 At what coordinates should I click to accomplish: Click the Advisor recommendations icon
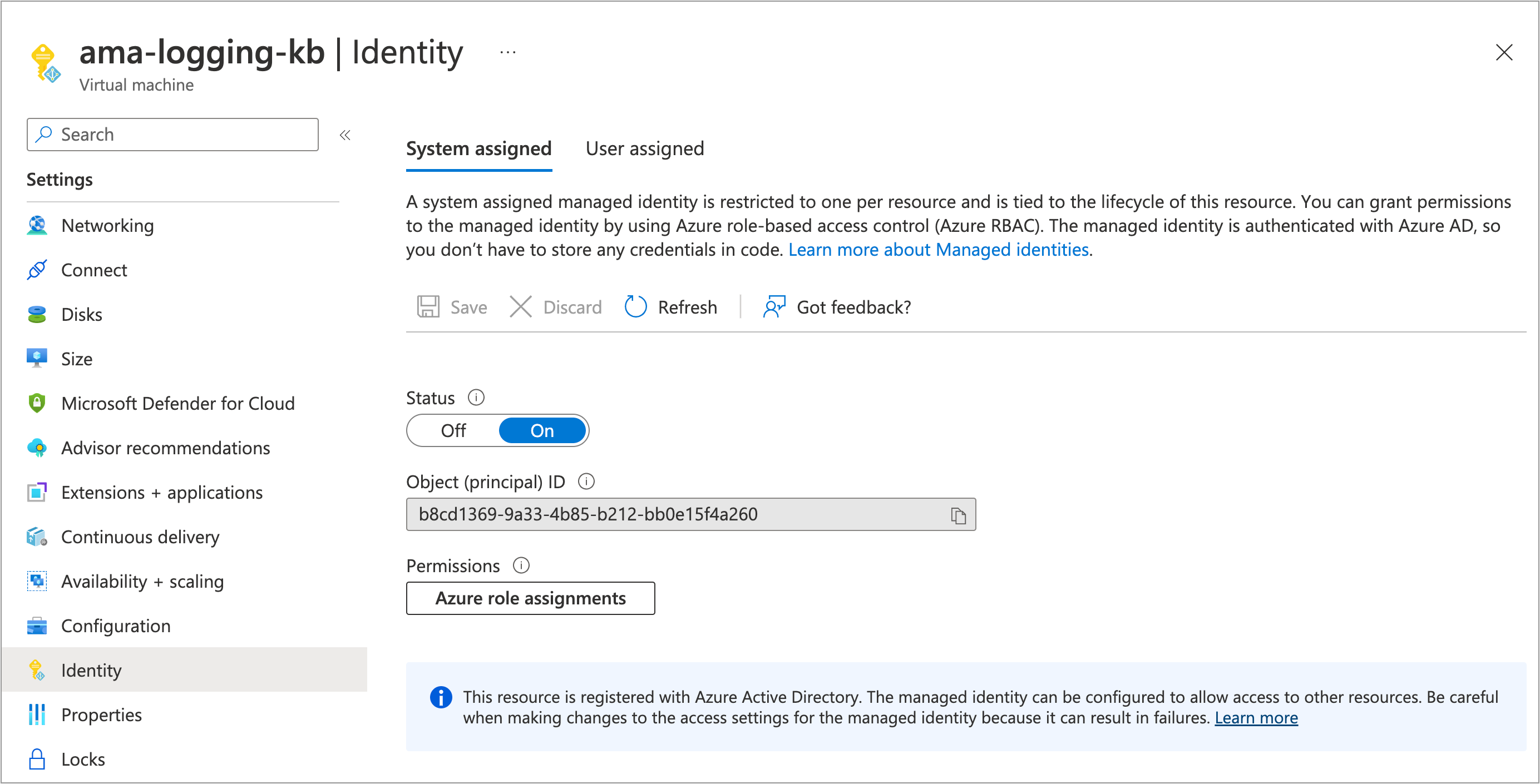(x=37, y=448)
